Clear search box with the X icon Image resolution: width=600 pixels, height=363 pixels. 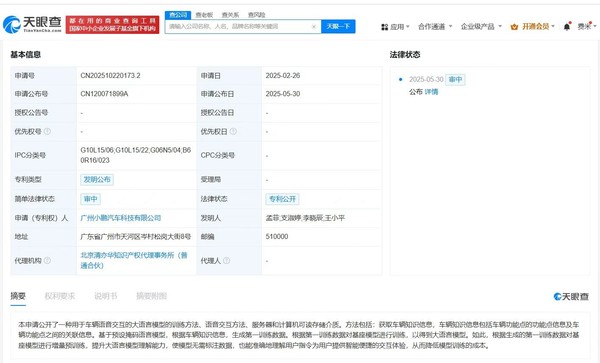coord(314,27)
